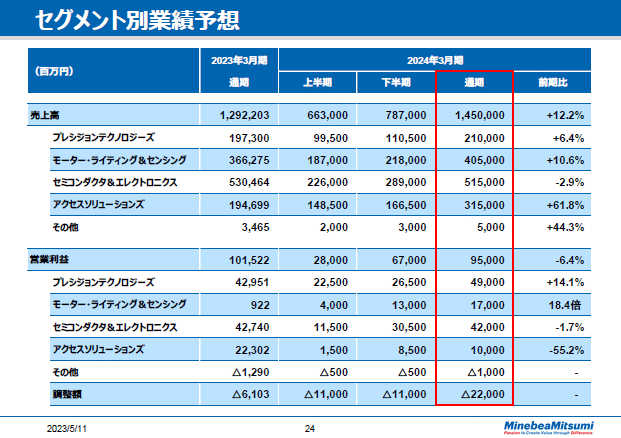This screenshot has width=621, height=438.
Task: Click the +61.8% cell
Action: (x=565, y=205)
